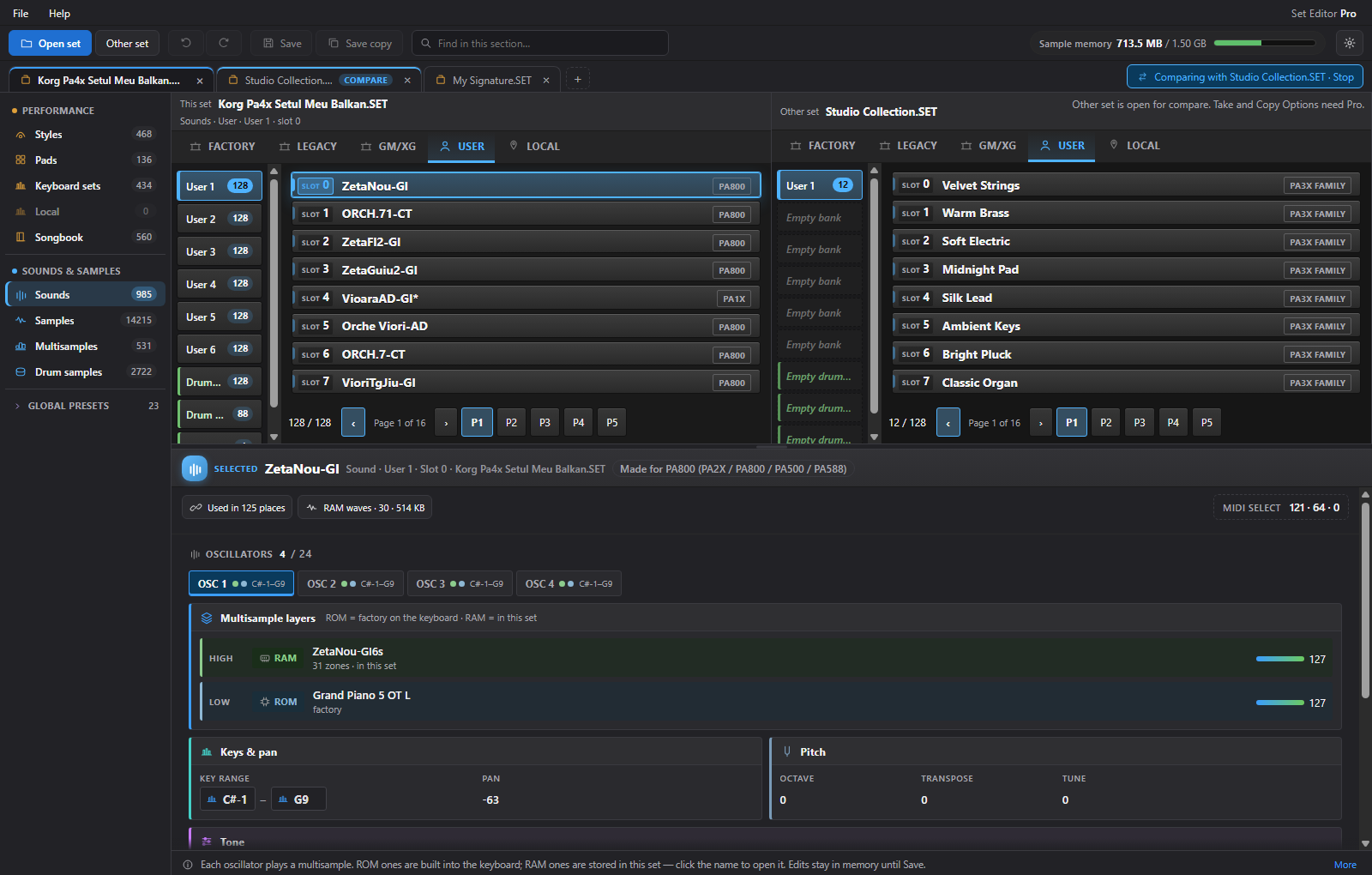Open Songbook section
Screen dimensions: 1372x875
pos(84,238)
